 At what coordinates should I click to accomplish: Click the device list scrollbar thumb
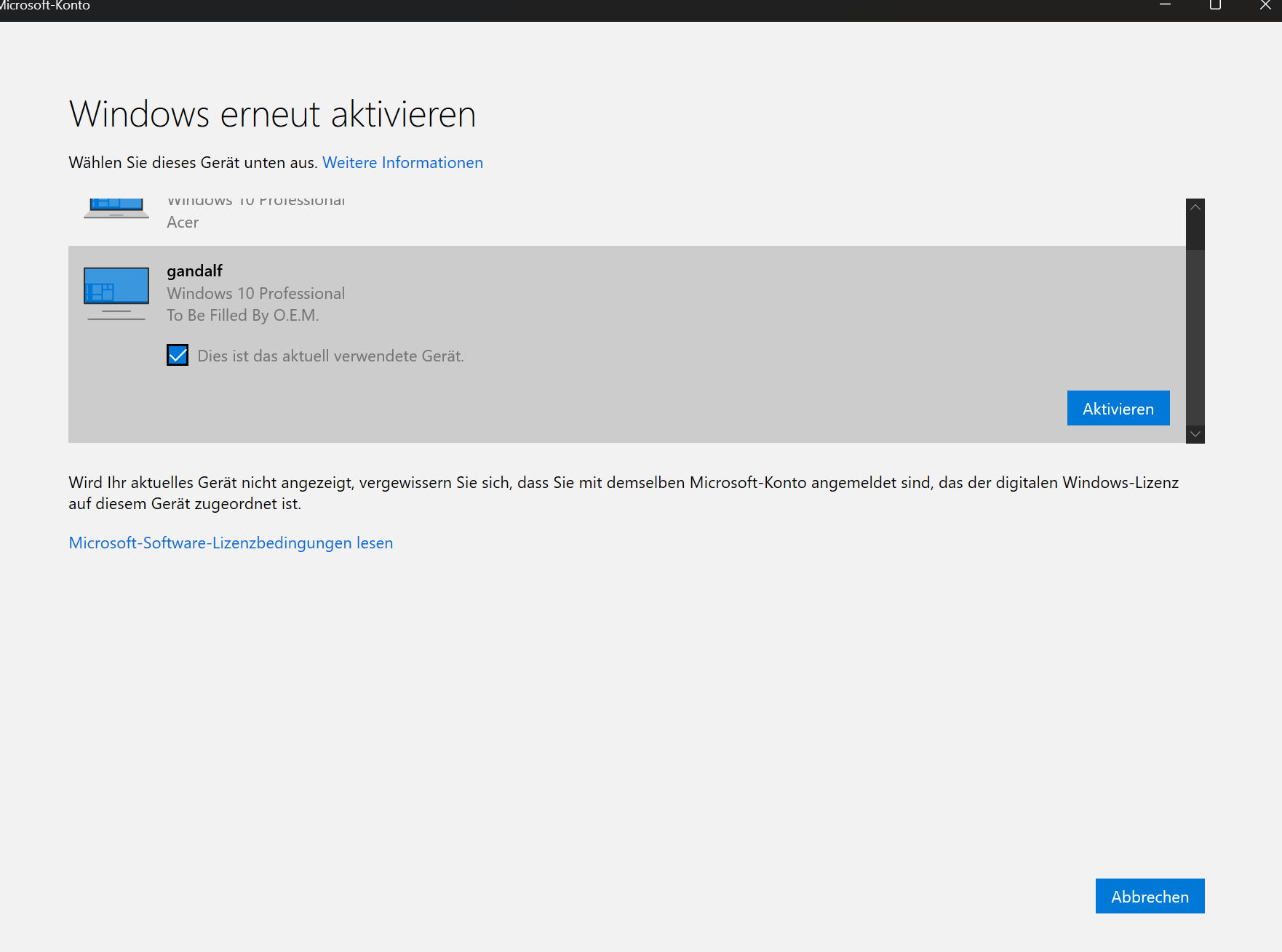click(x=1195, y=337)
